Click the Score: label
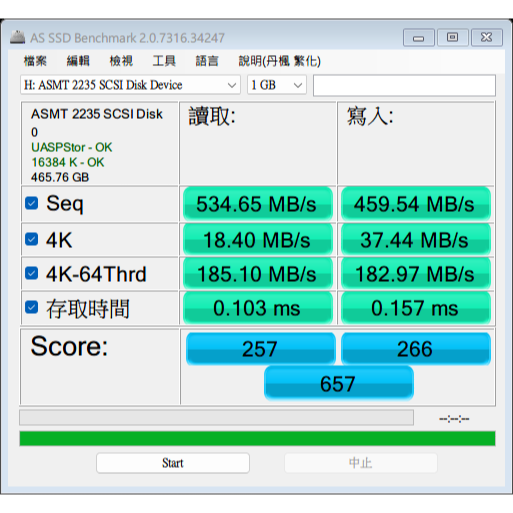The height and width of the screenshot is (513, 513). pyautogui.click(x=69, y=346)
